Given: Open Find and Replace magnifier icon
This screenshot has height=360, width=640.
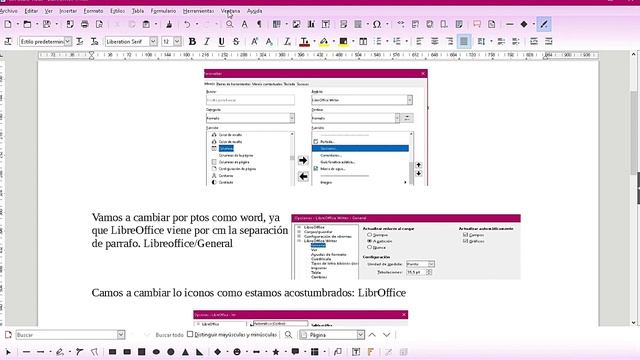Looking at the screenshot, I should [230, 24].
